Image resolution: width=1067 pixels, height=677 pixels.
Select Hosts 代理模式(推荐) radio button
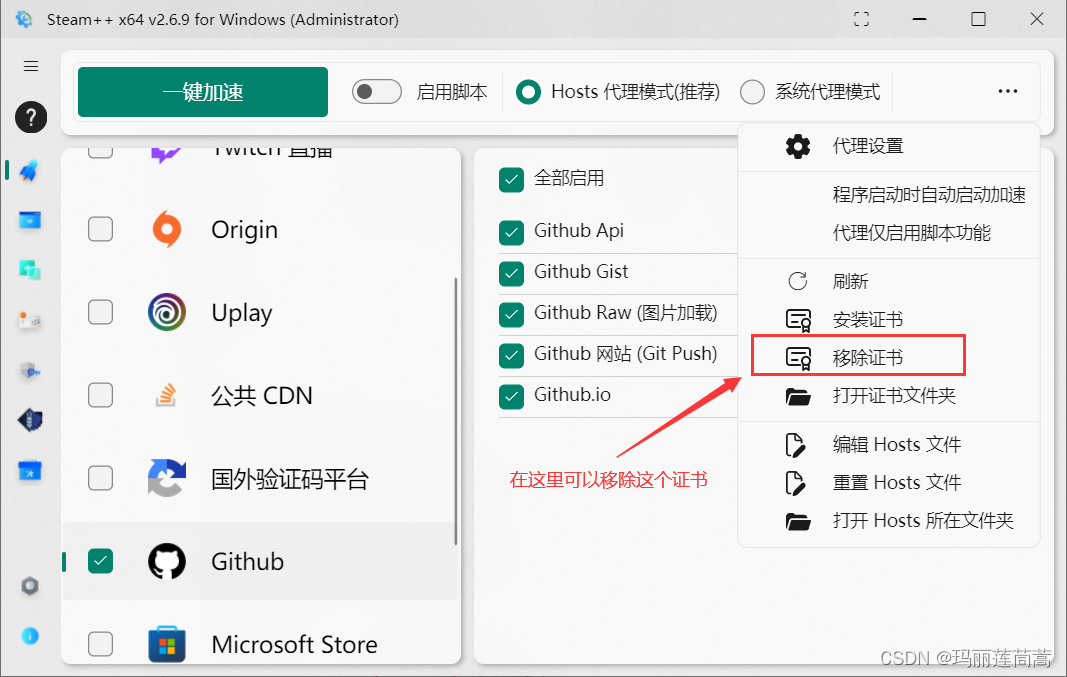pos(528,91)
